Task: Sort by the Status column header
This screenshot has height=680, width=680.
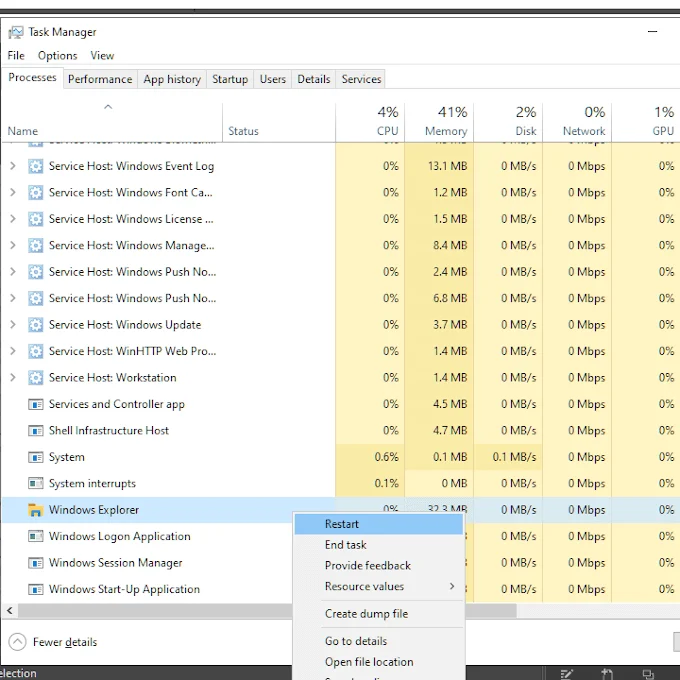Action: pos(279,122)
